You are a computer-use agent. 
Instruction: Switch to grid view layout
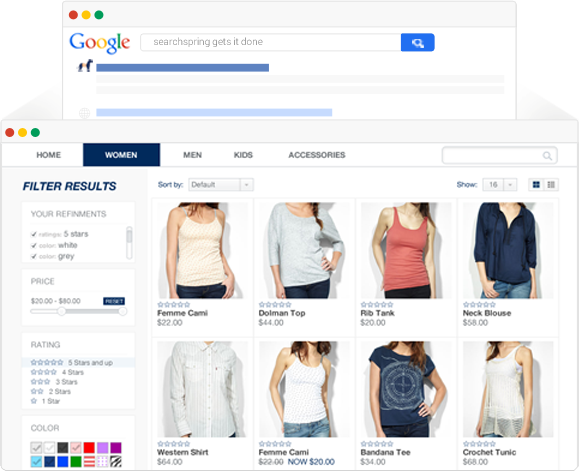tap(536, 185)
